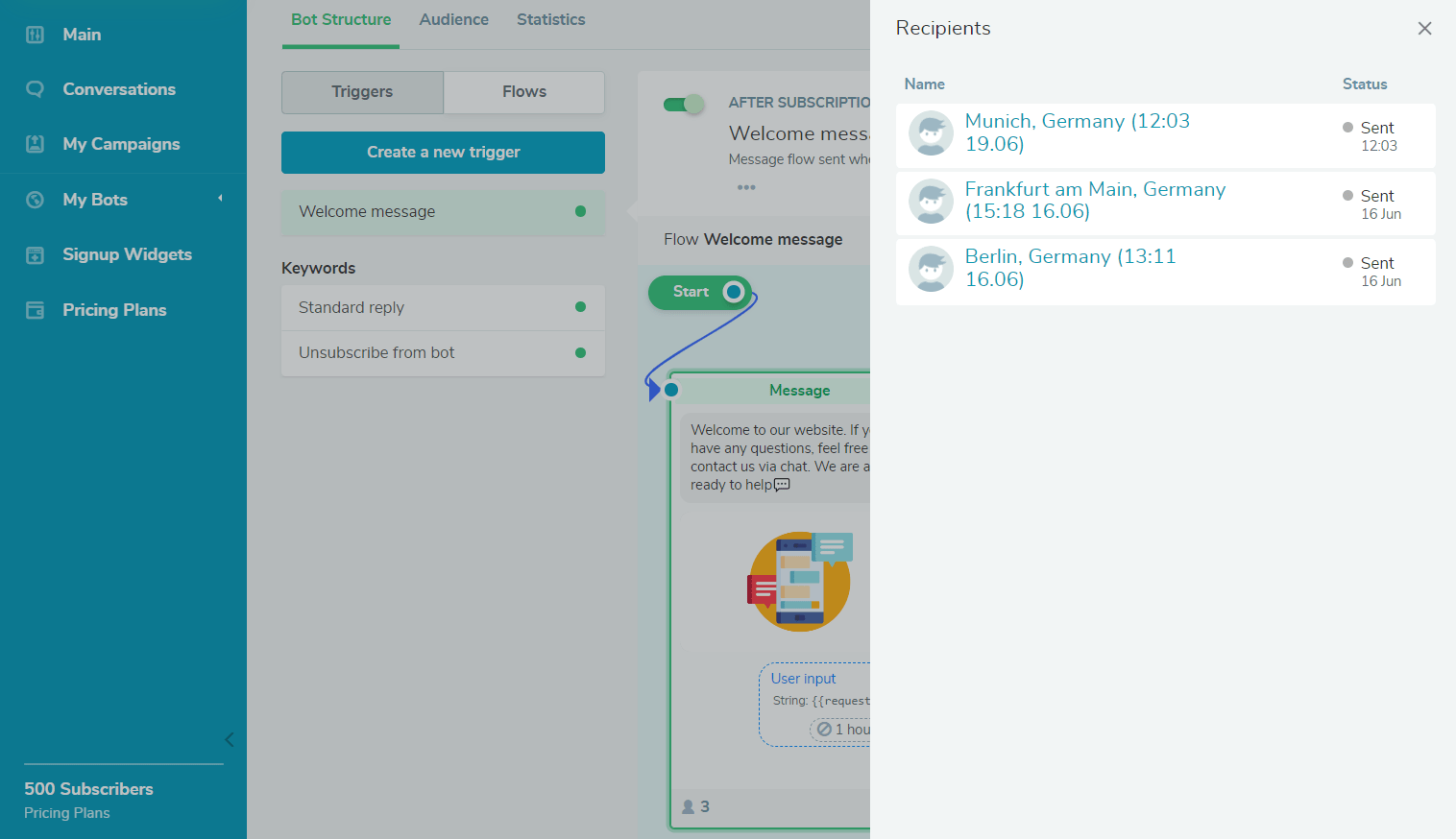
Task: Open the Conversations section in sidebar
Action: (119, 88)
